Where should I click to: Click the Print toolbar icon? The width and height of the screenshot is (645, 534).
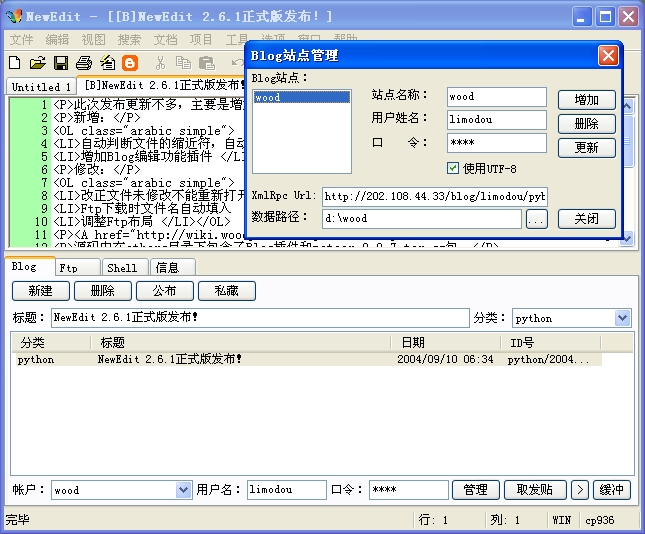[83, 63]
